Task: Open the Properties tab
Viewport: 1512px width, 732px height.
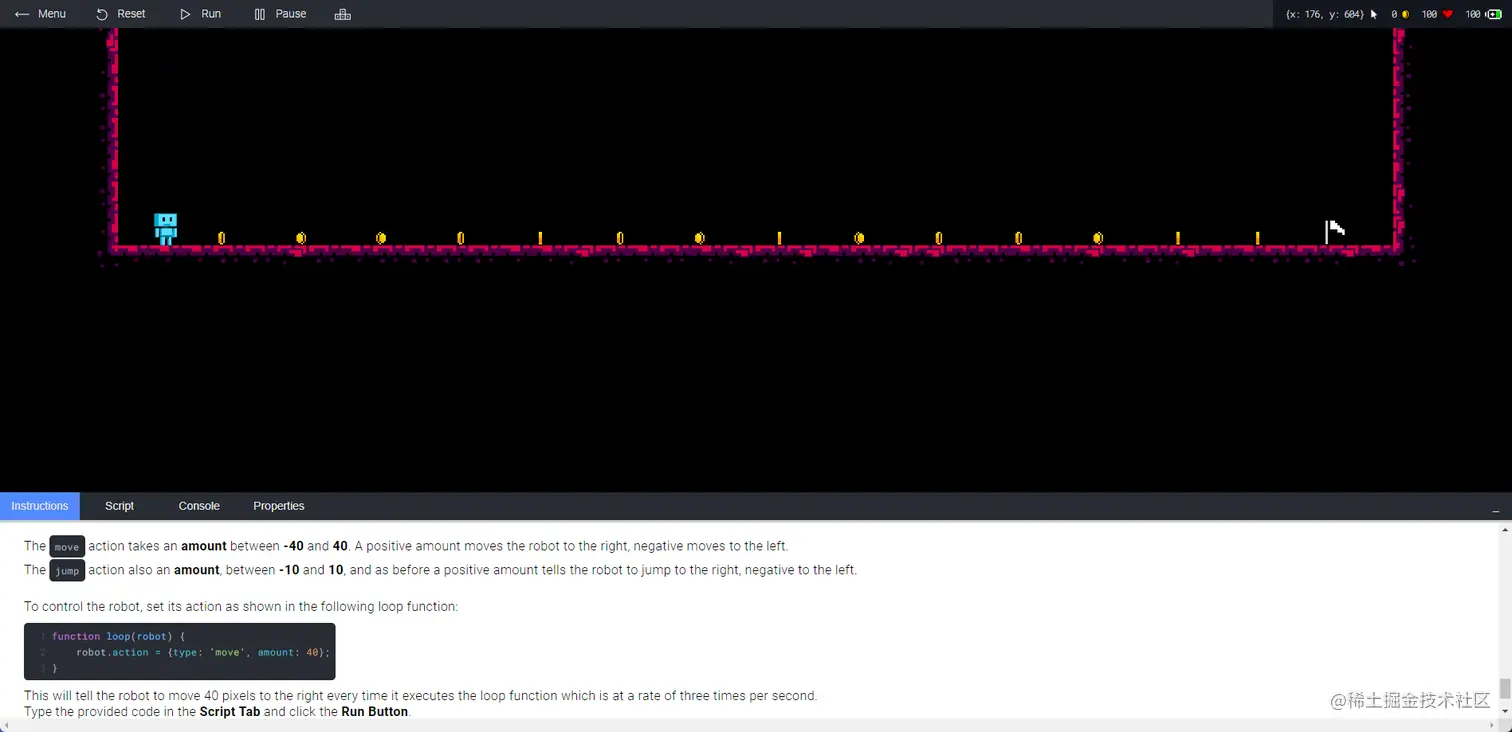Action: 279,506
